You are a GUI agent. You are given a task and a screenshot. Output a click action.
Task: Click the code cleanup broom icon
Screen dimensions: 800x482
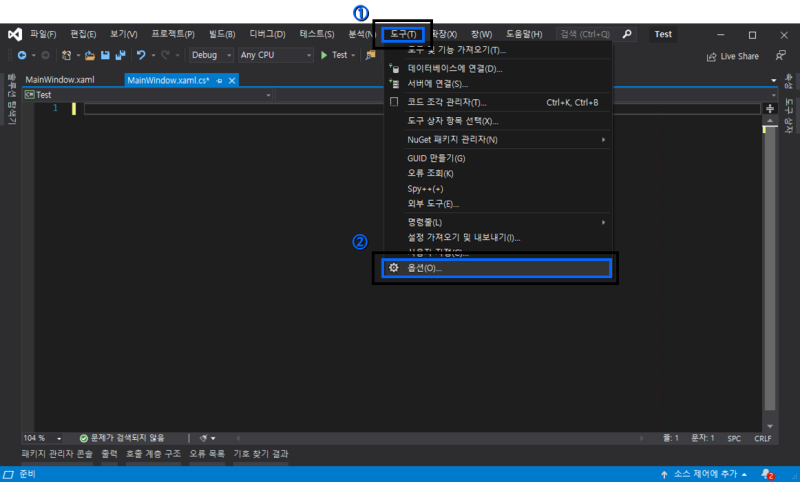point(204,438)
